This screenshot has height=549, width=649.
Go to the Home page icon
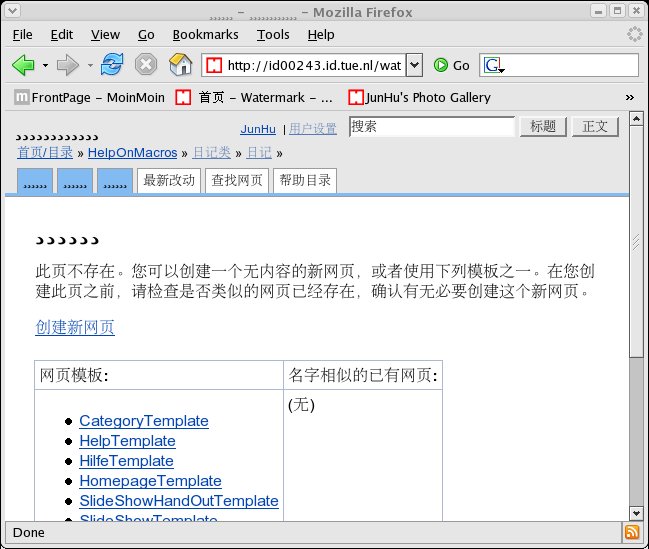coord(180,65)
